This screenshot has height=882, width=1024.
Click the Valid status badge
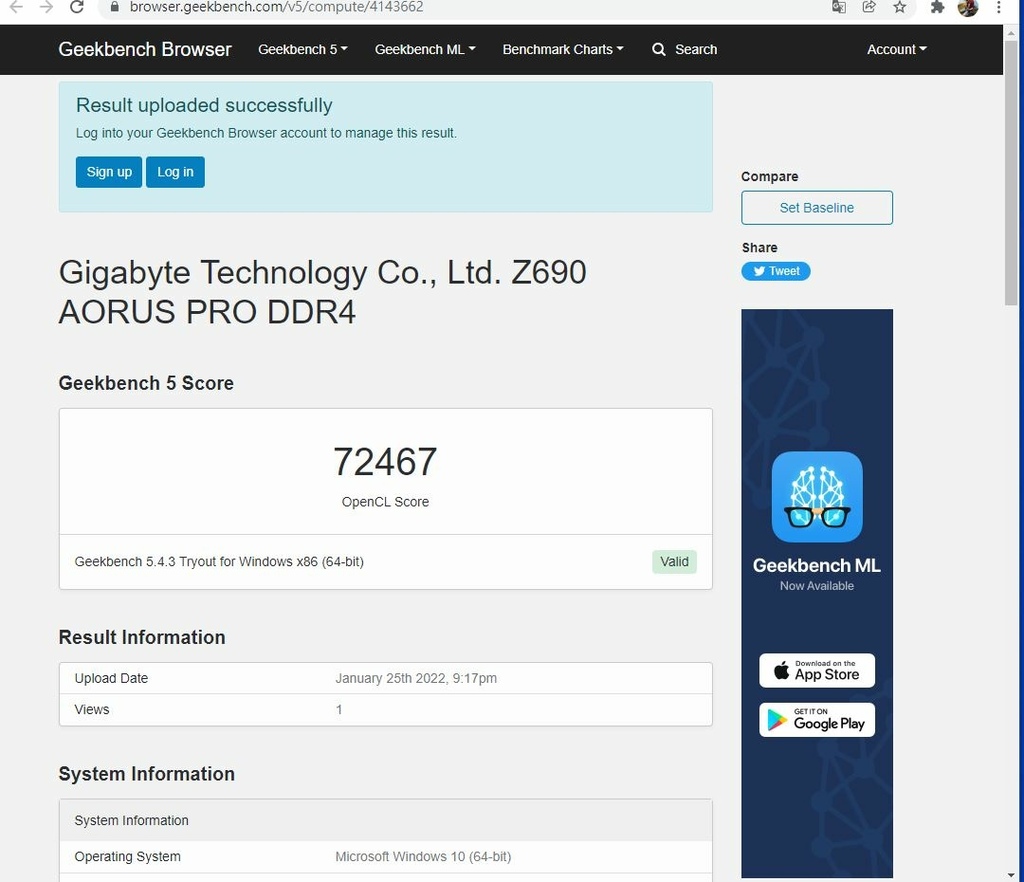pos(674,561)
